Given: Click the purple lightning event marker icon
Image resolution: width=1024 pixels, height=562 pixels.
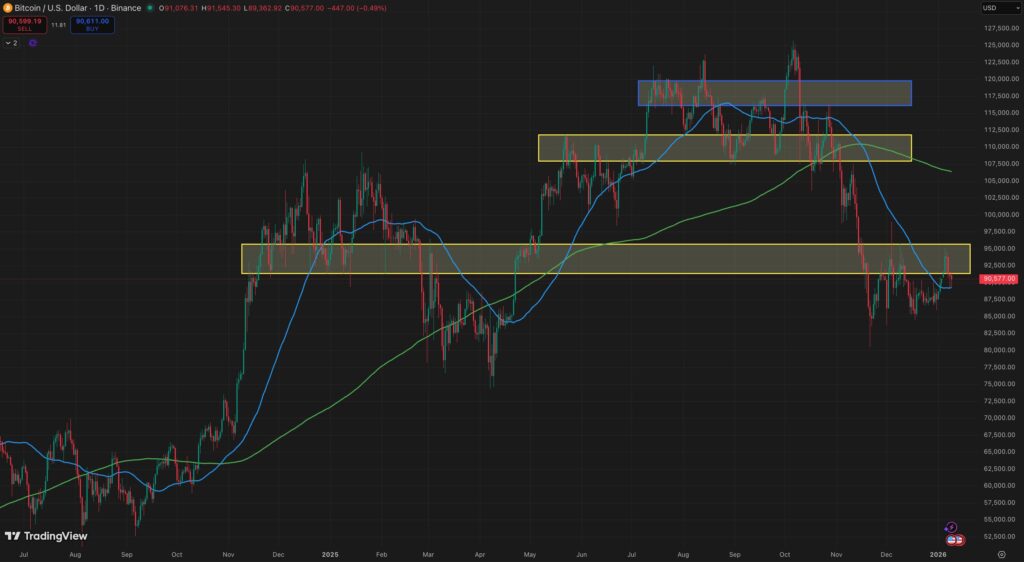Looking at the screenshot, I should [951, 527].
